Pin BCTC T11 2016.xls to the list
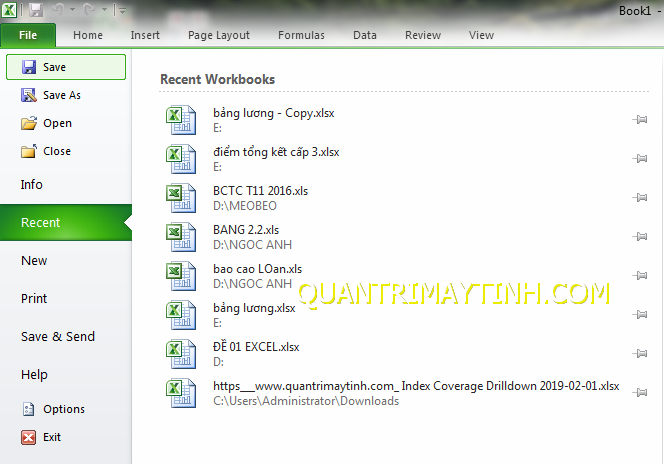The image size is (664, 464). point(640,198)
